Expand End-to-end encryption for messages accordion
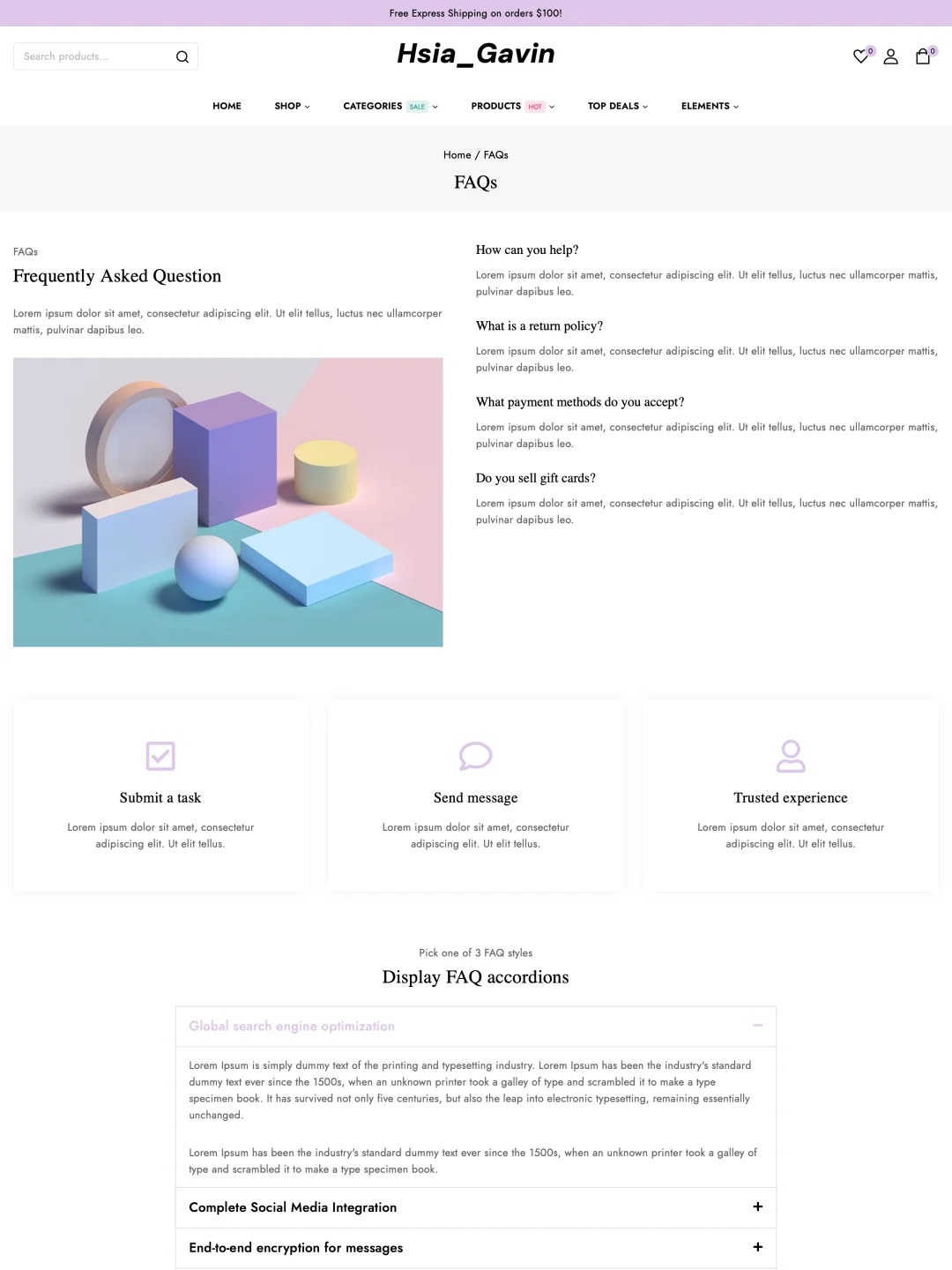 757,1247
